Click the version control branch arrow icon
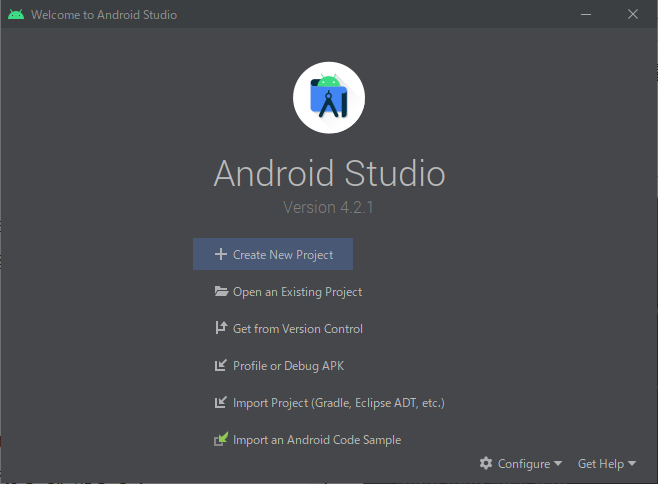The height and width of the screenshot is (484, 658). [x=221, y=327]
